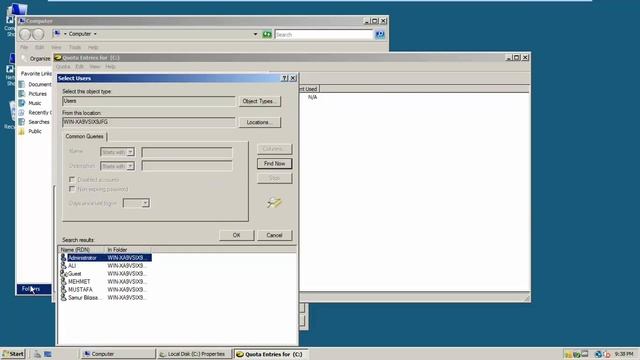Viewport: 640px width, 360px height.
Task: Open the Tools menu in Computer window
Action: 75,47
